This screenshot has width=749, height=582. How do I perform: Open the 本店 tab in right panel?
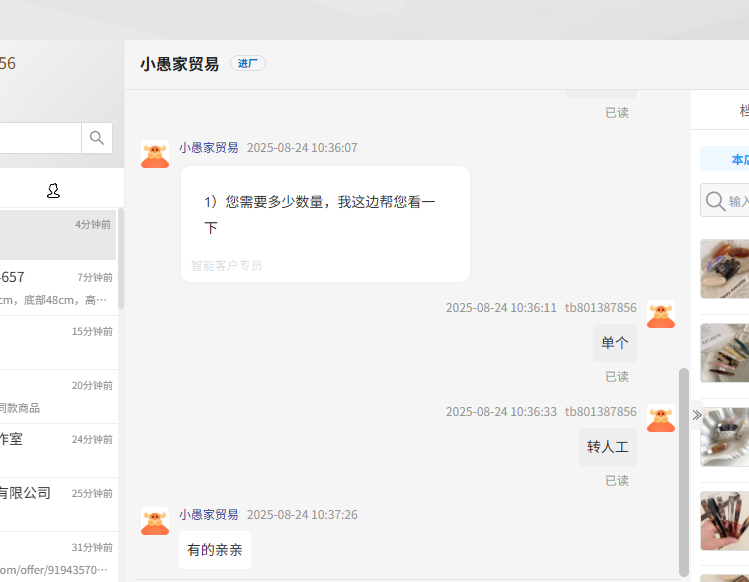point(738,160)
